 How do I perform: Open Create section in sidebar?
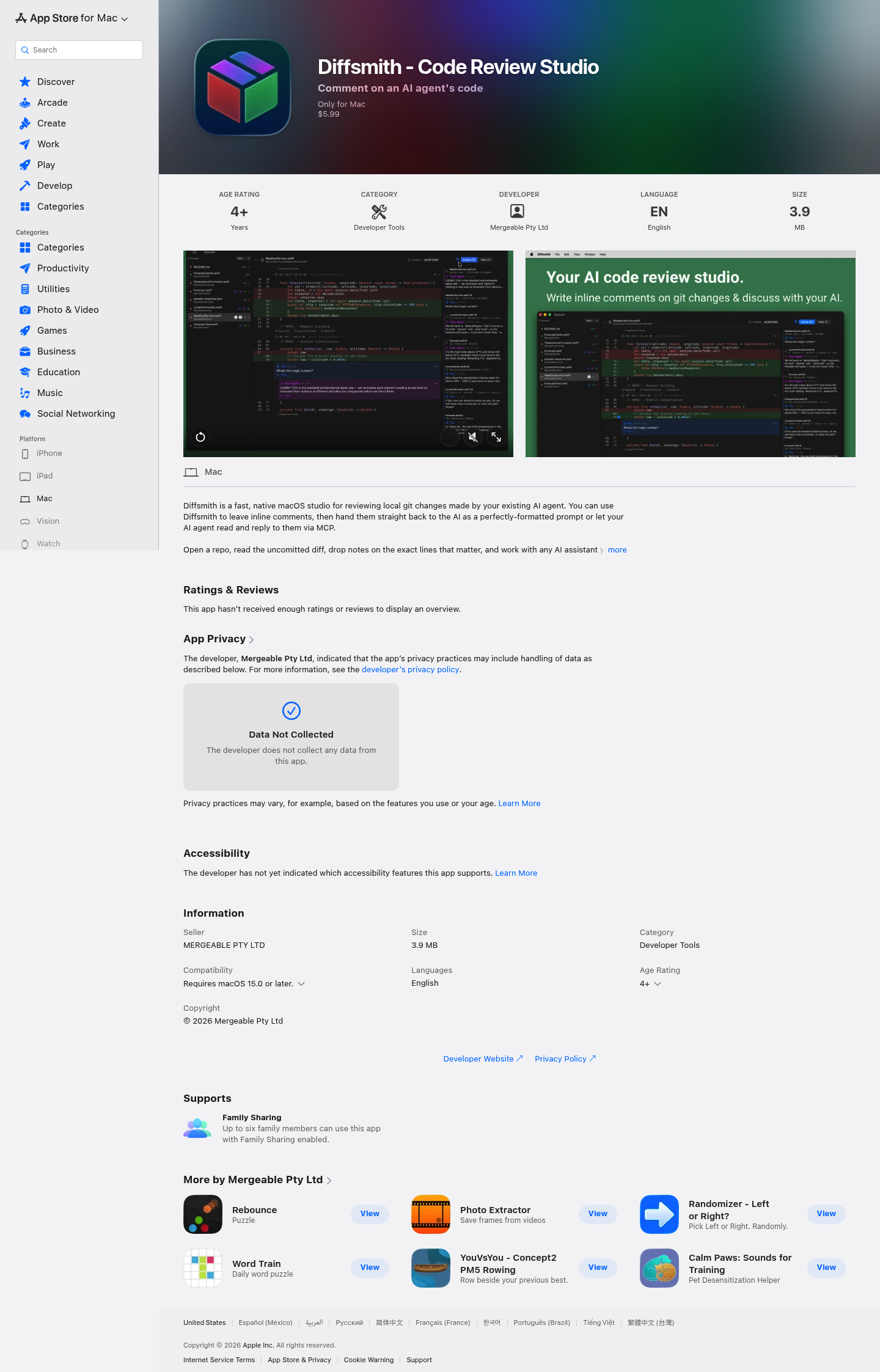(x=43, y=123)
